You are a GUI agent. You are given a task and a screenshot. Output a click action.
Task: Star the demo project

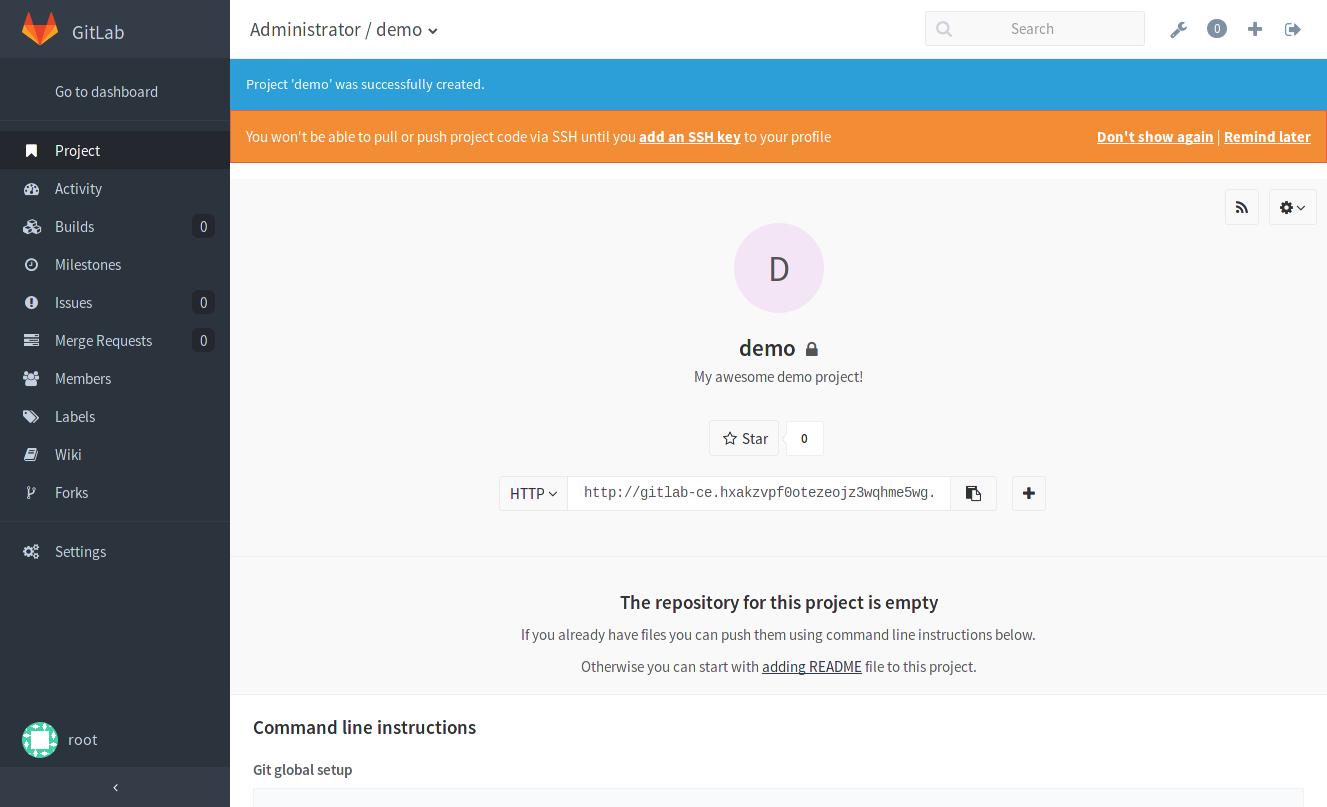point(743,438)
